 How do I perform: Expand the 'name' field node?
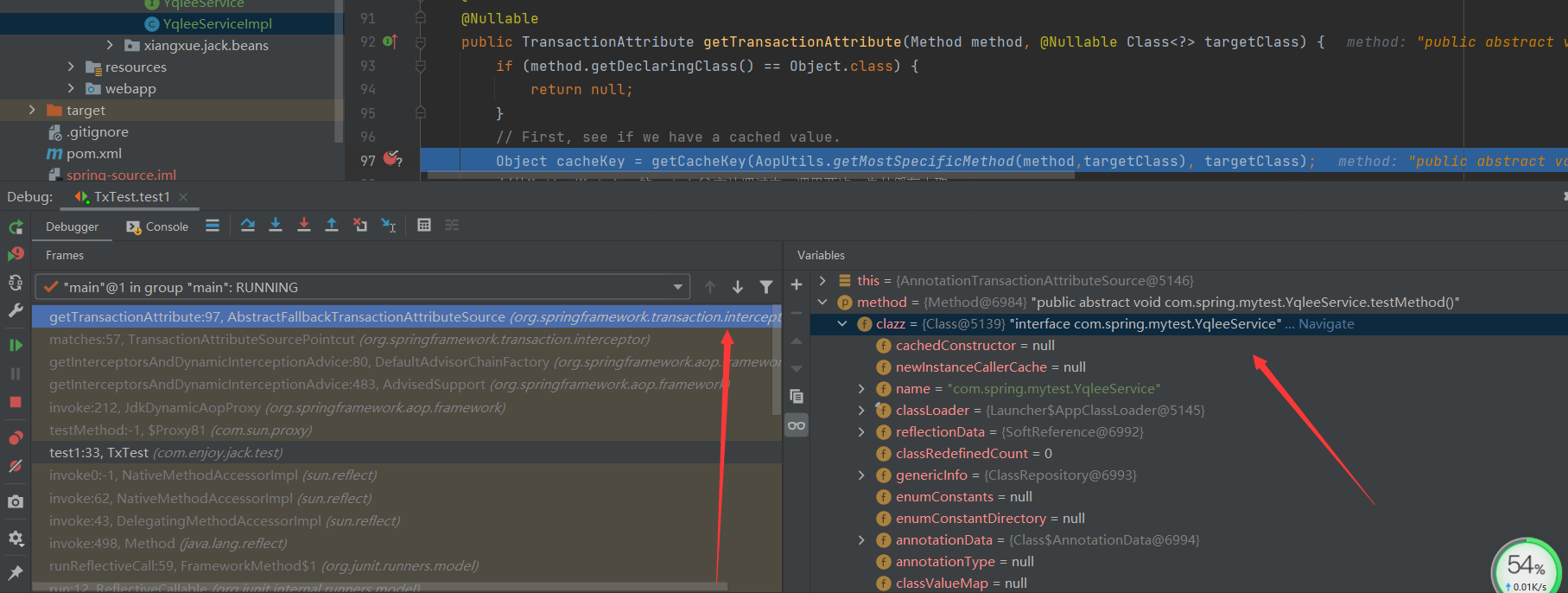[861, 388]
